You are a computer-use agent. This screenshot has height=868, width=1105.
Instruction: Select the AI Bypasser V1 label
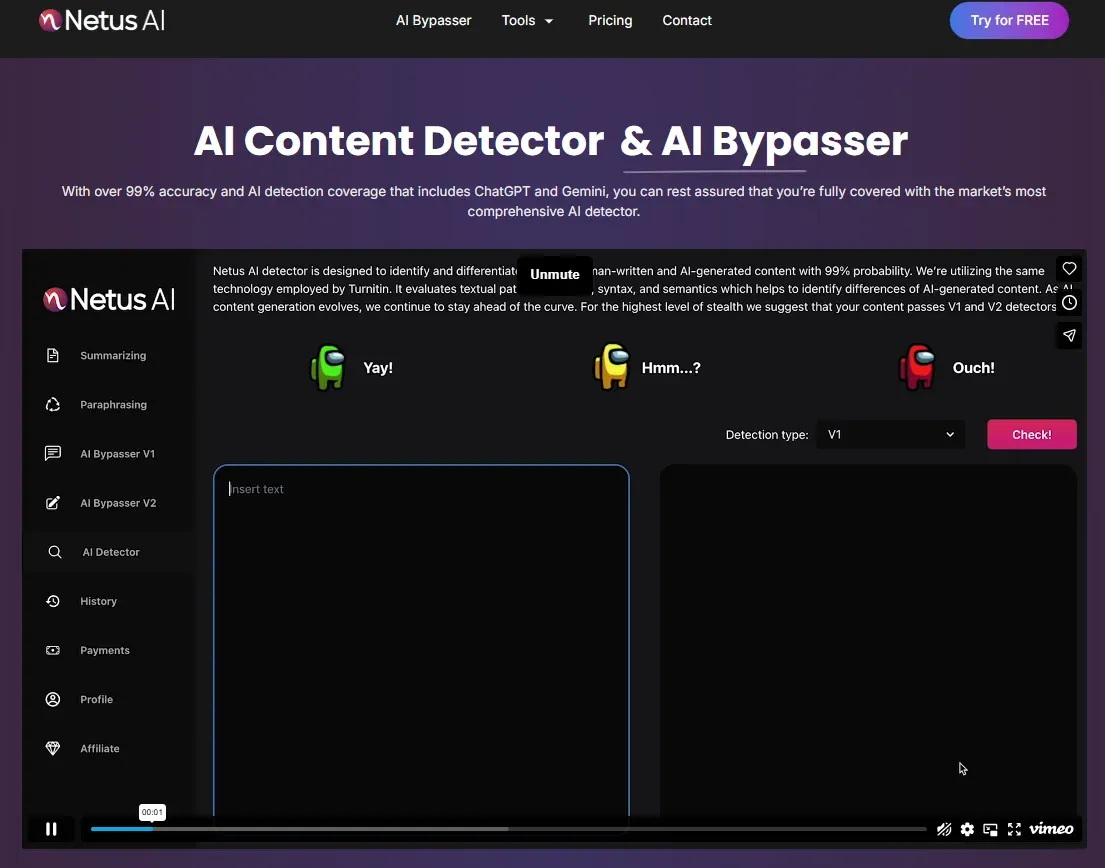click(118, 454)
